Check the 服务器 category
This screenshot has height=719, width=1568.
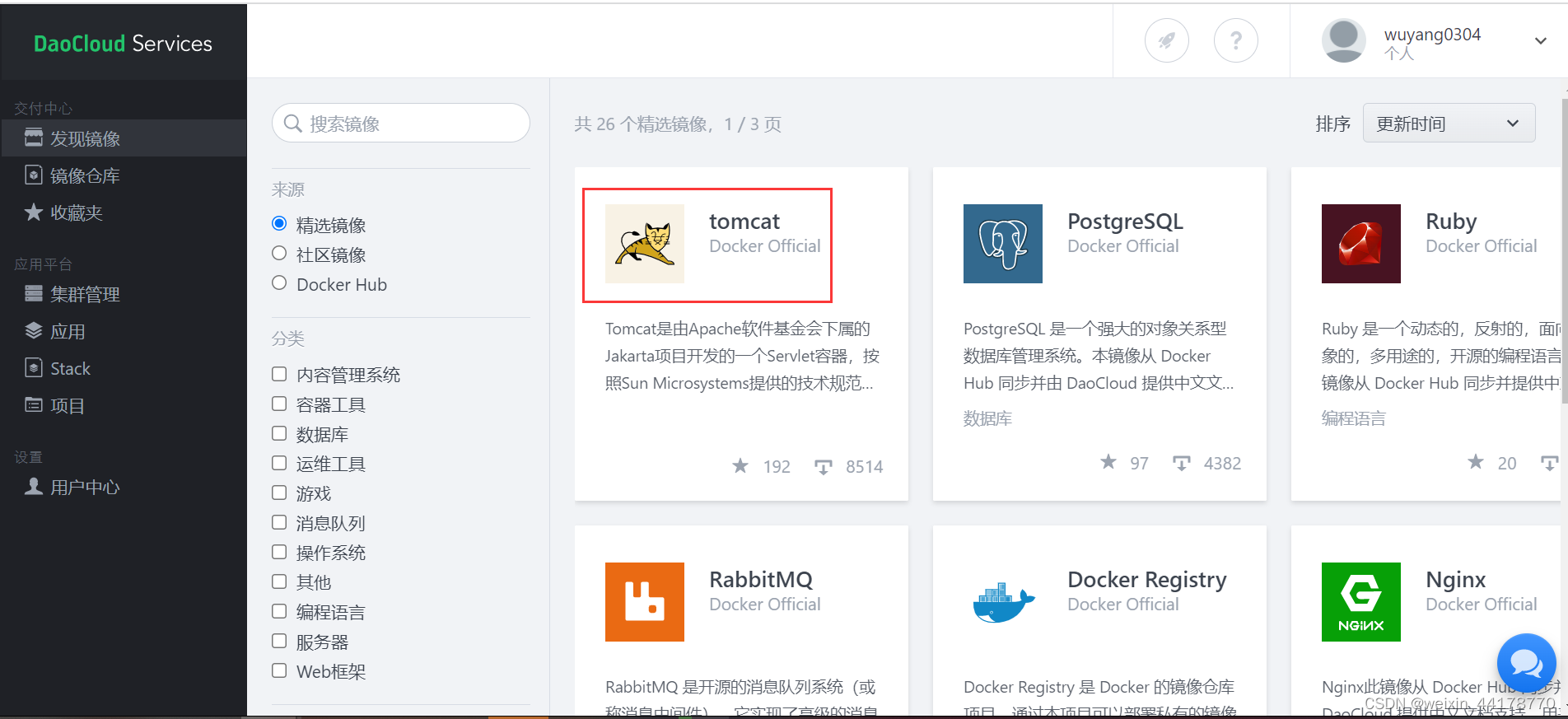279,641
